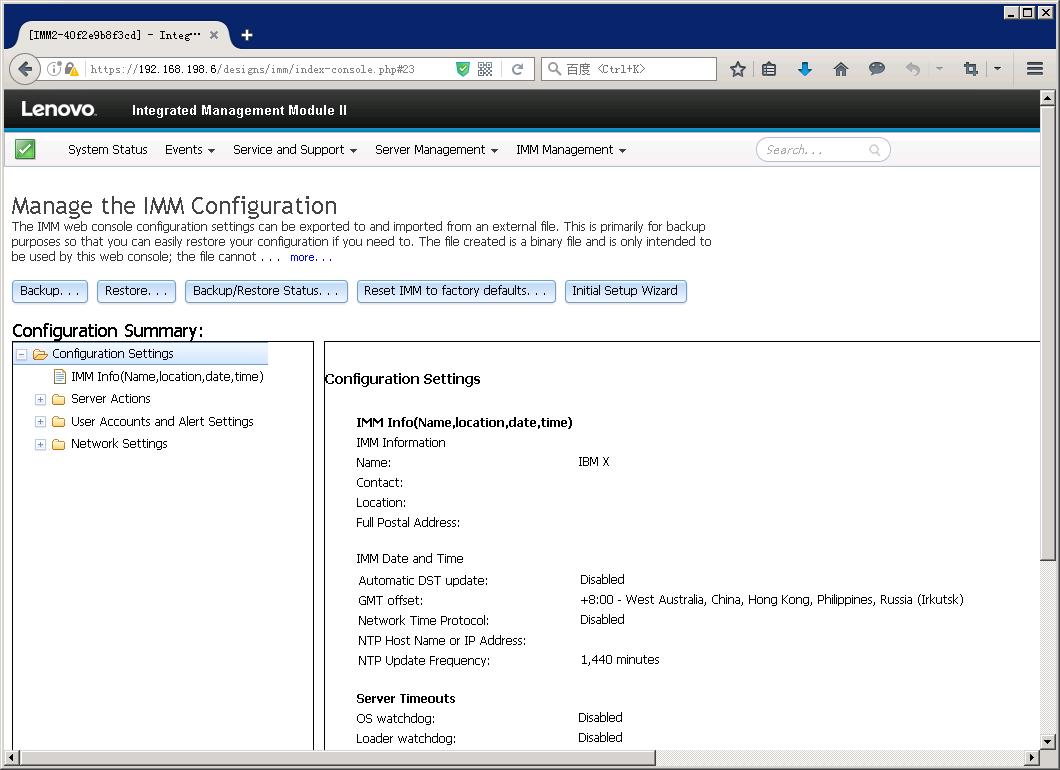The width and height of the screenshot is (1060, 770).
Task: Open the Server Management menu
Action: [436, 150]
